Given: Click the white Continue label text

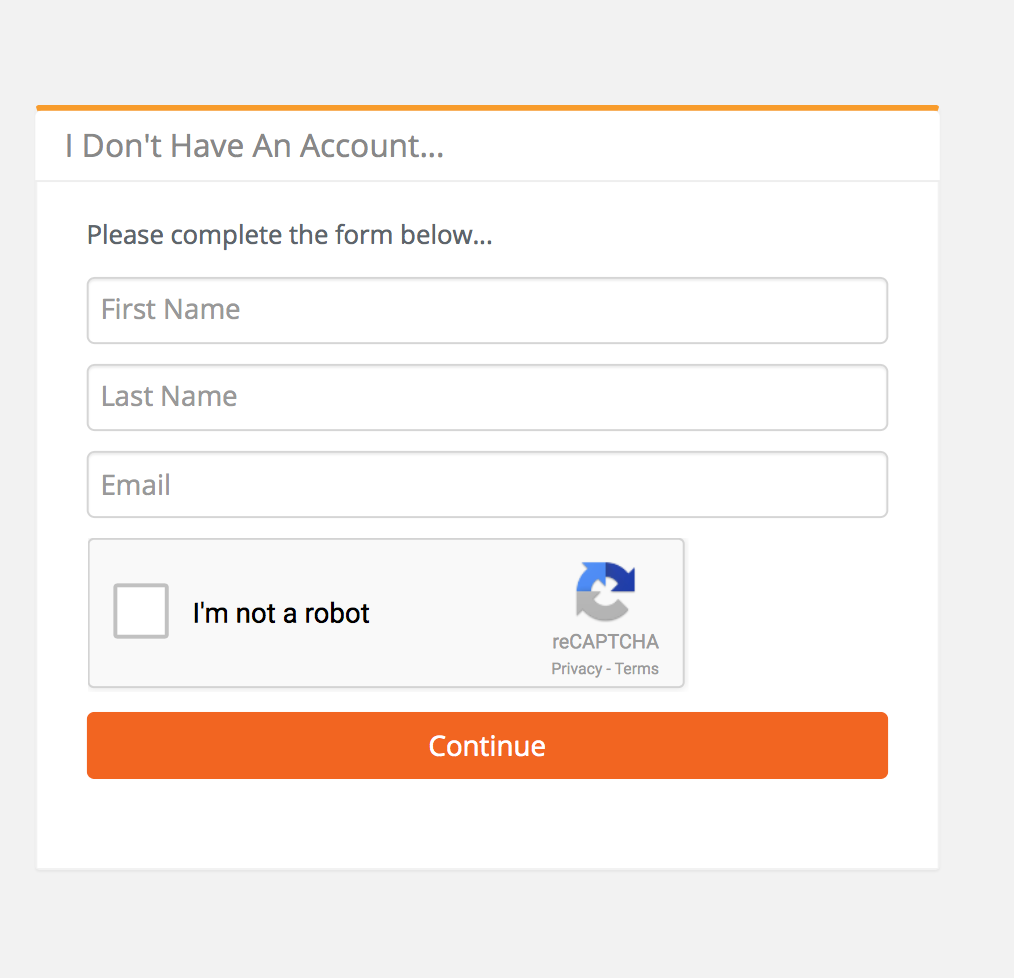Looking at the screenshot, I should tap(487, 746).
